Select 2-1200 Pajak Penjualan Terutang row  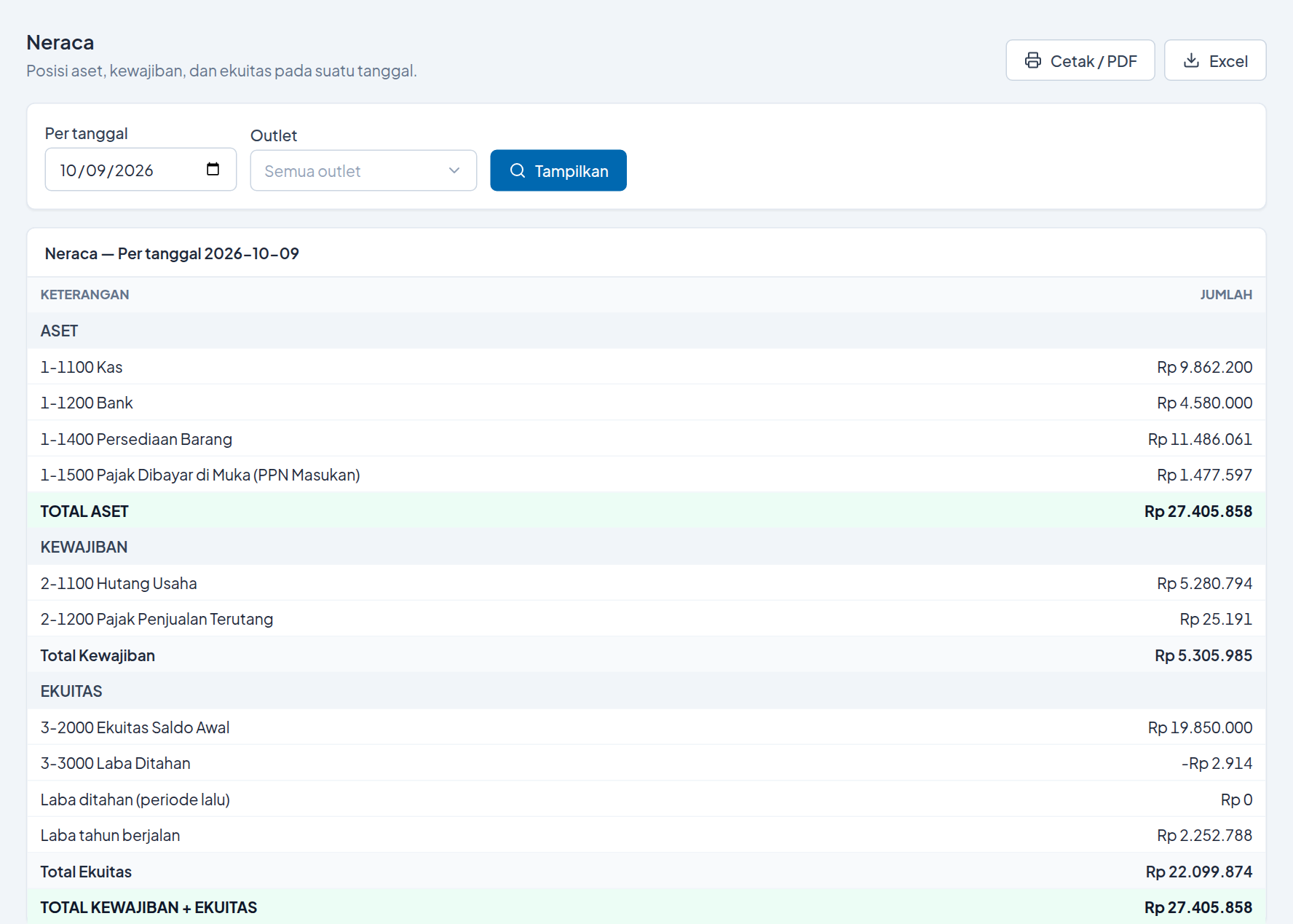click(x=646, y=619)
